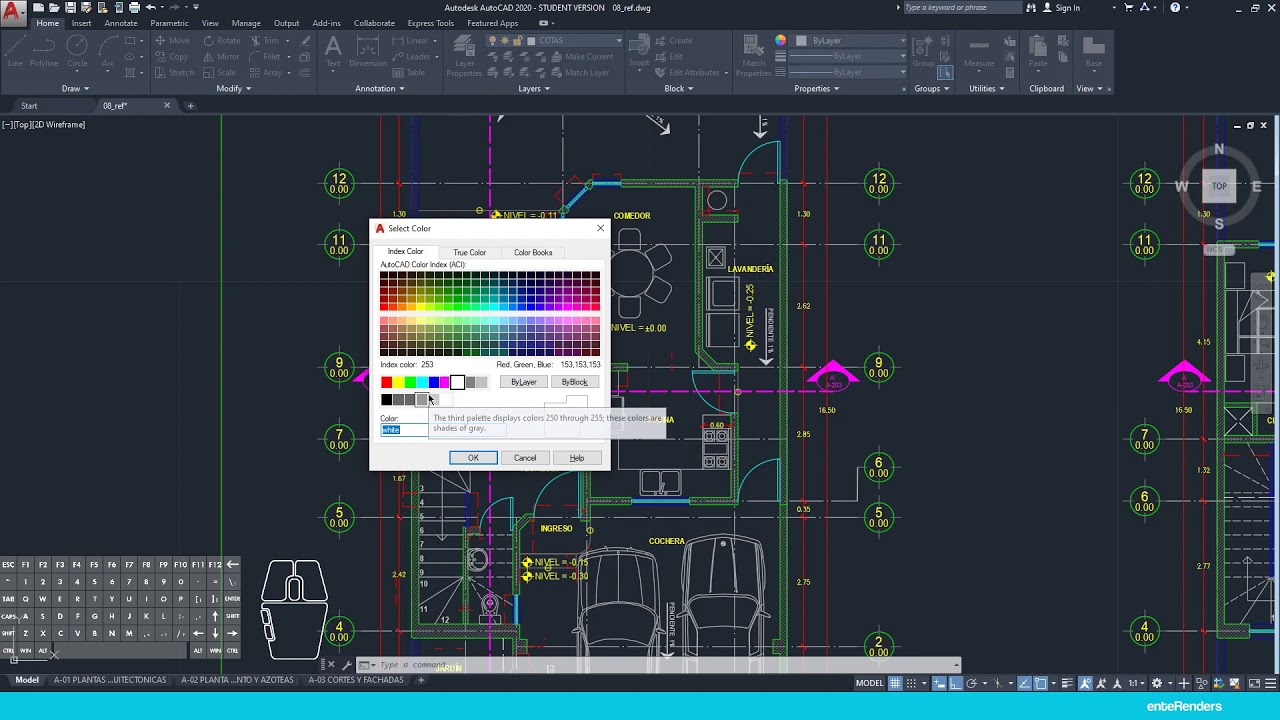Expand the Properties panel dropdown
Image resolution: width=1280 pixels, height=720 pixels.
coord(817,88)
